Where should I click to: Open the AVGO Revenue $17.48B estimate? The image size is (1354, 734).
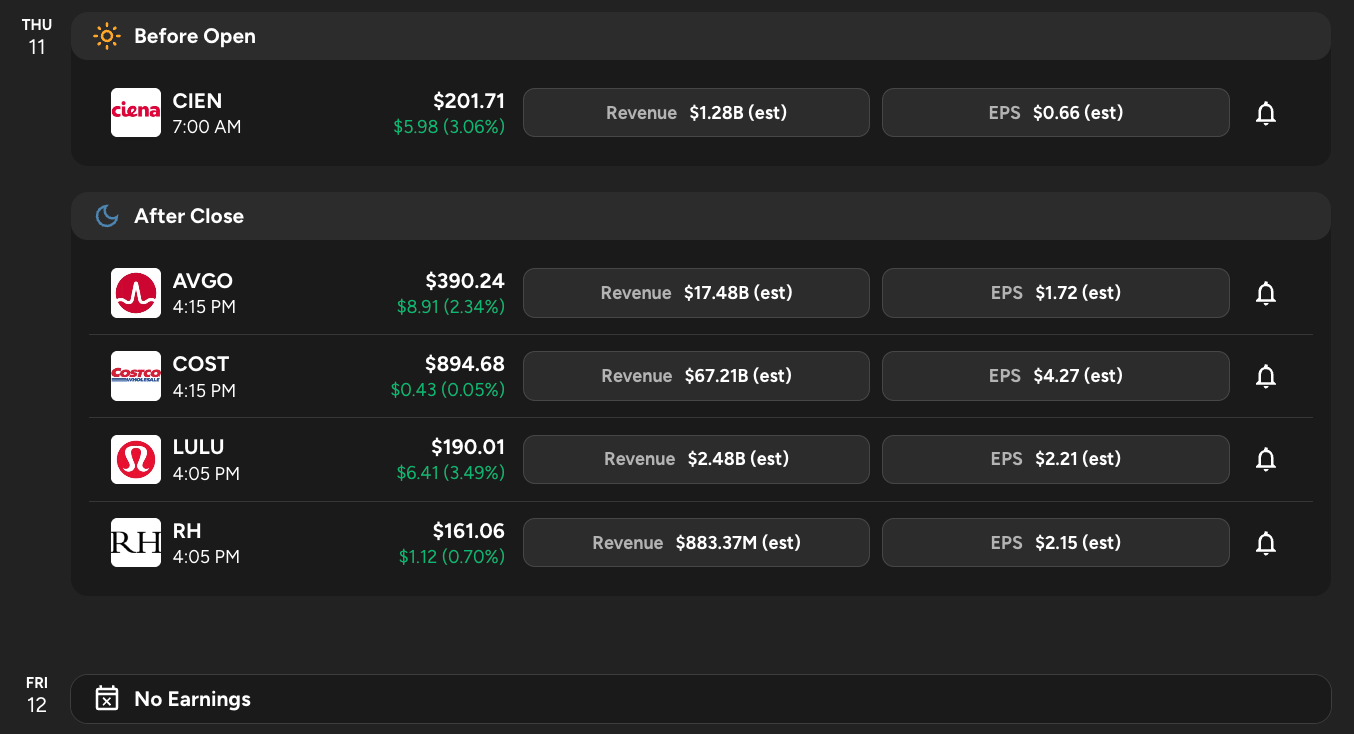pyautogui.click(x=696, y=293)
